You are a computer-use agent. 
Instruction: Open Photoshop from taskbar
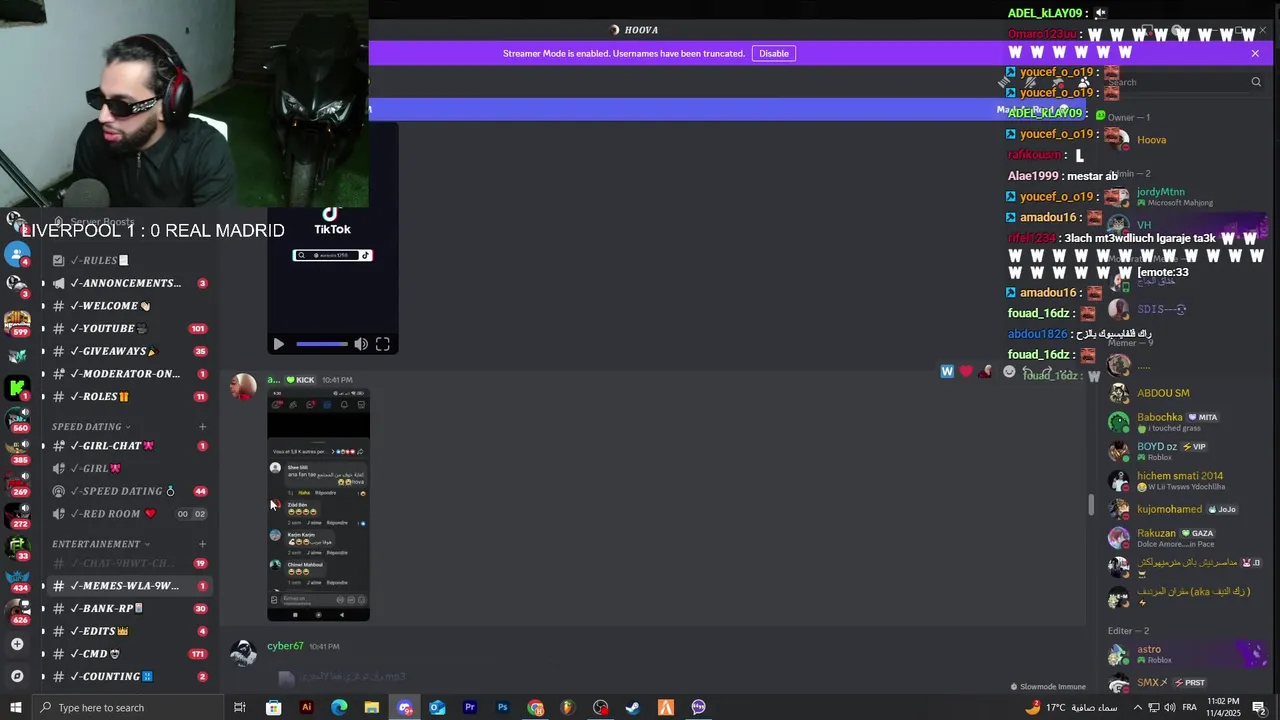tap(502, 707)
